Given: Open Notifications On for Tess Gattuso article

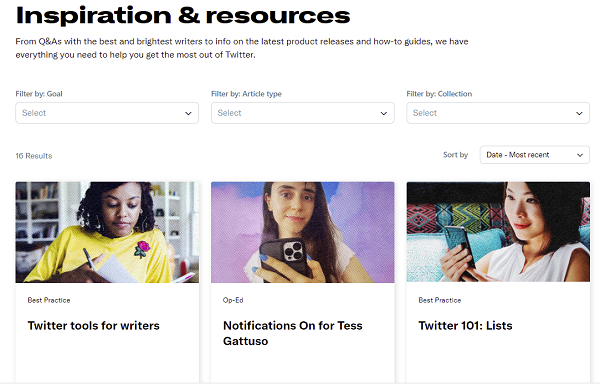Looking at the screenshot, I should click(x=292, y=333).
